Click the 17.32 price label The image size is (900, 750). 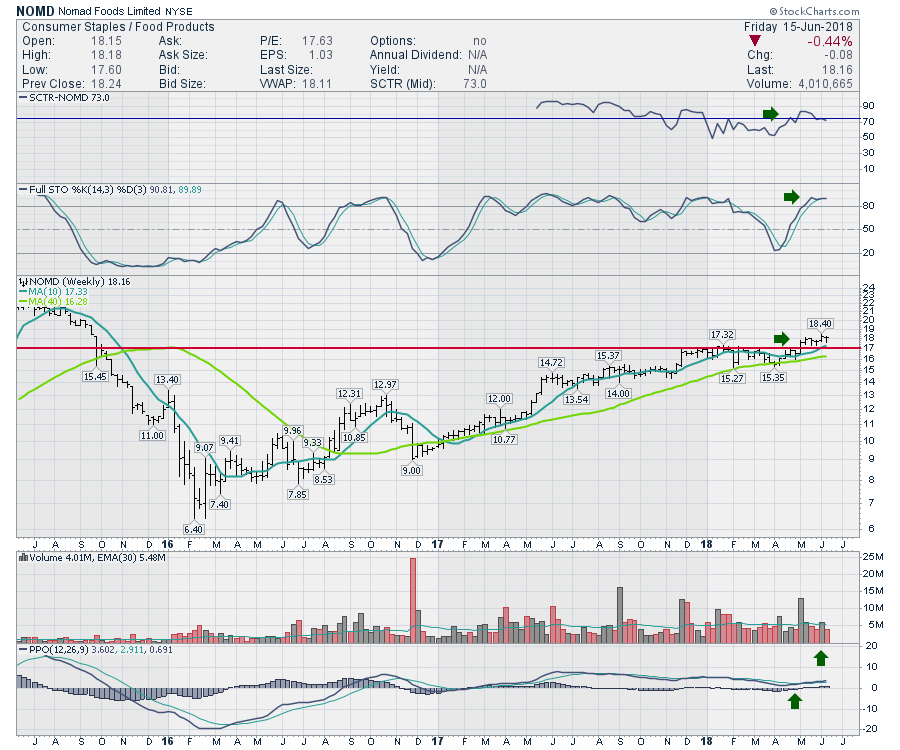(722, 335)
